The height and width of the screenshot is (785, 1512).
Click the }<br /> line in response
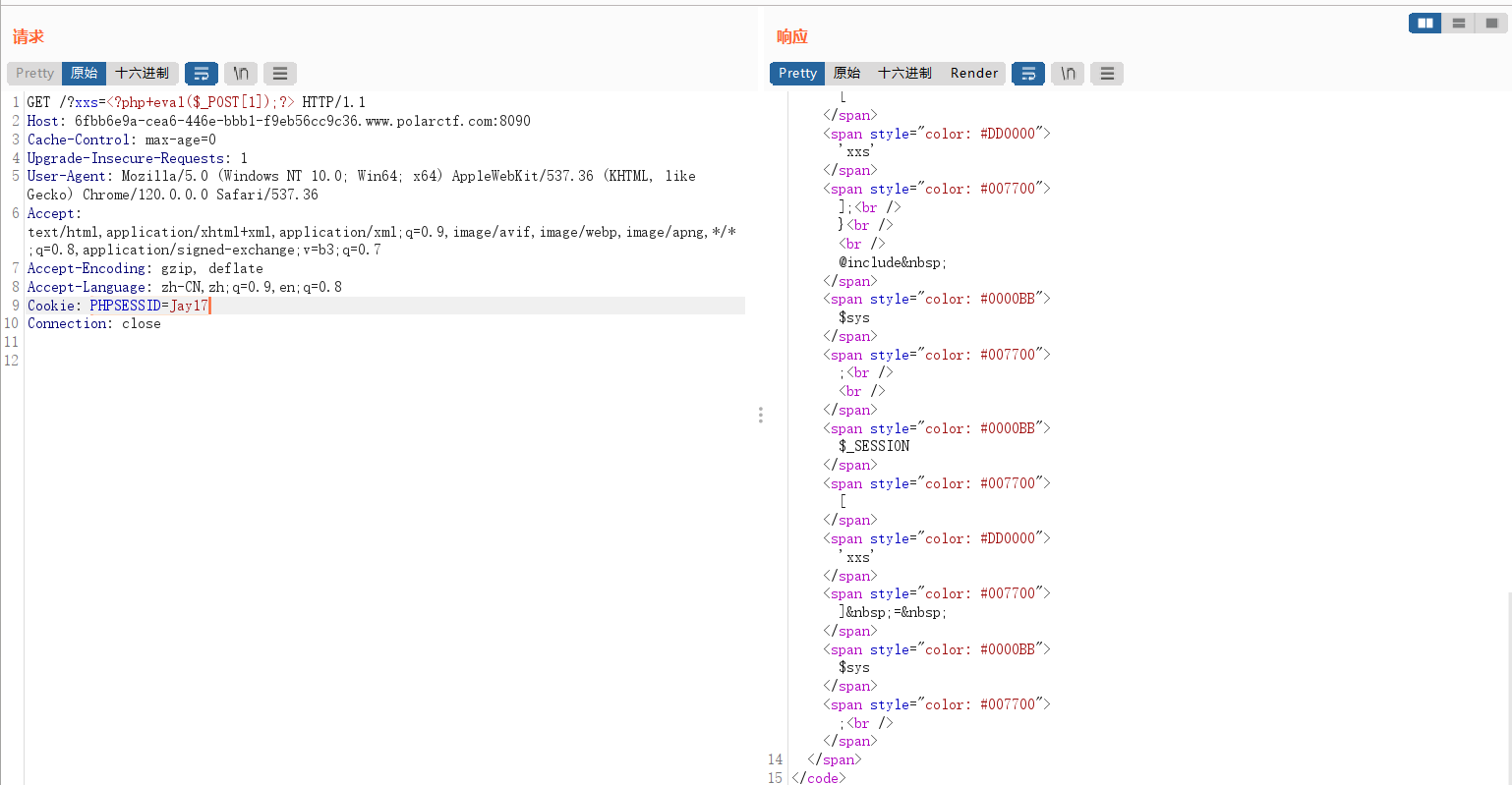(x=866, y=225)
